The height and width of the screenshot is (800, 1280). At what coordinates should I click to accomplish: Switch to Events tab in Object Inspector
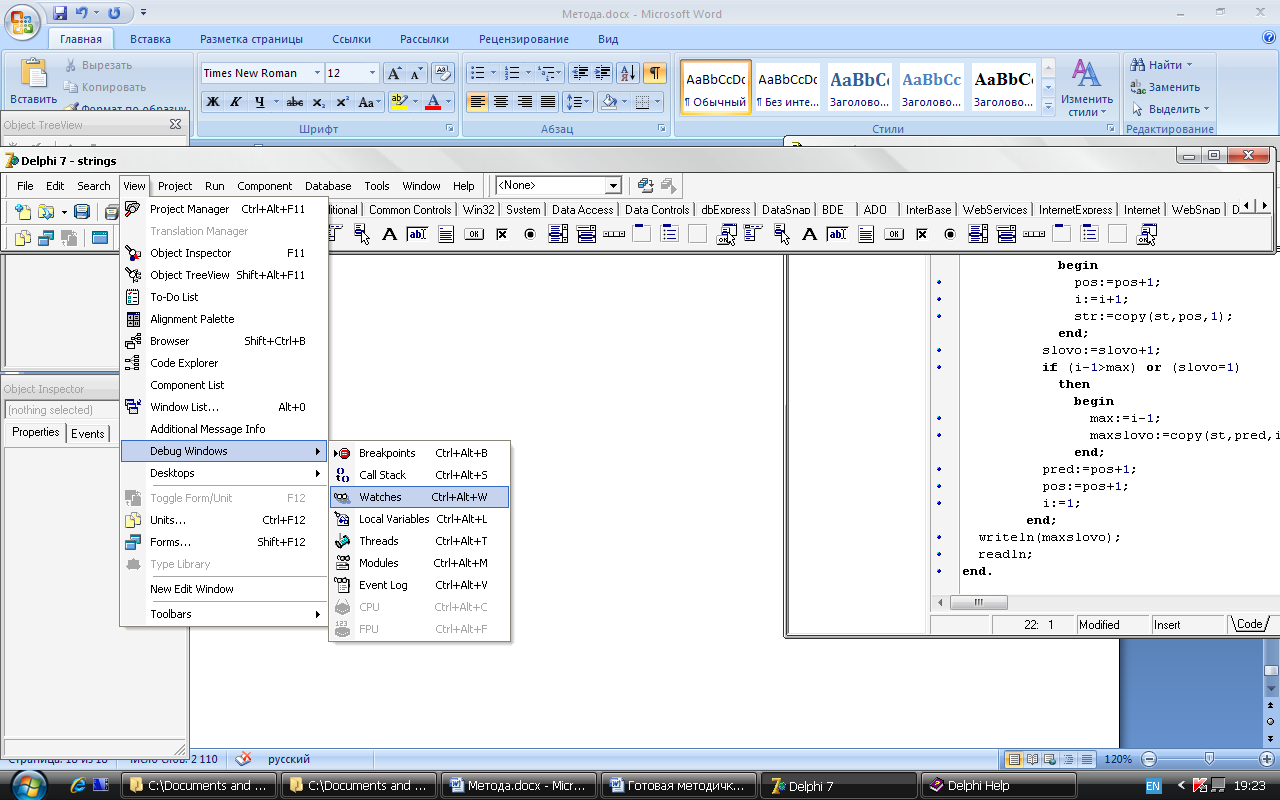click(x=88, y=433)
